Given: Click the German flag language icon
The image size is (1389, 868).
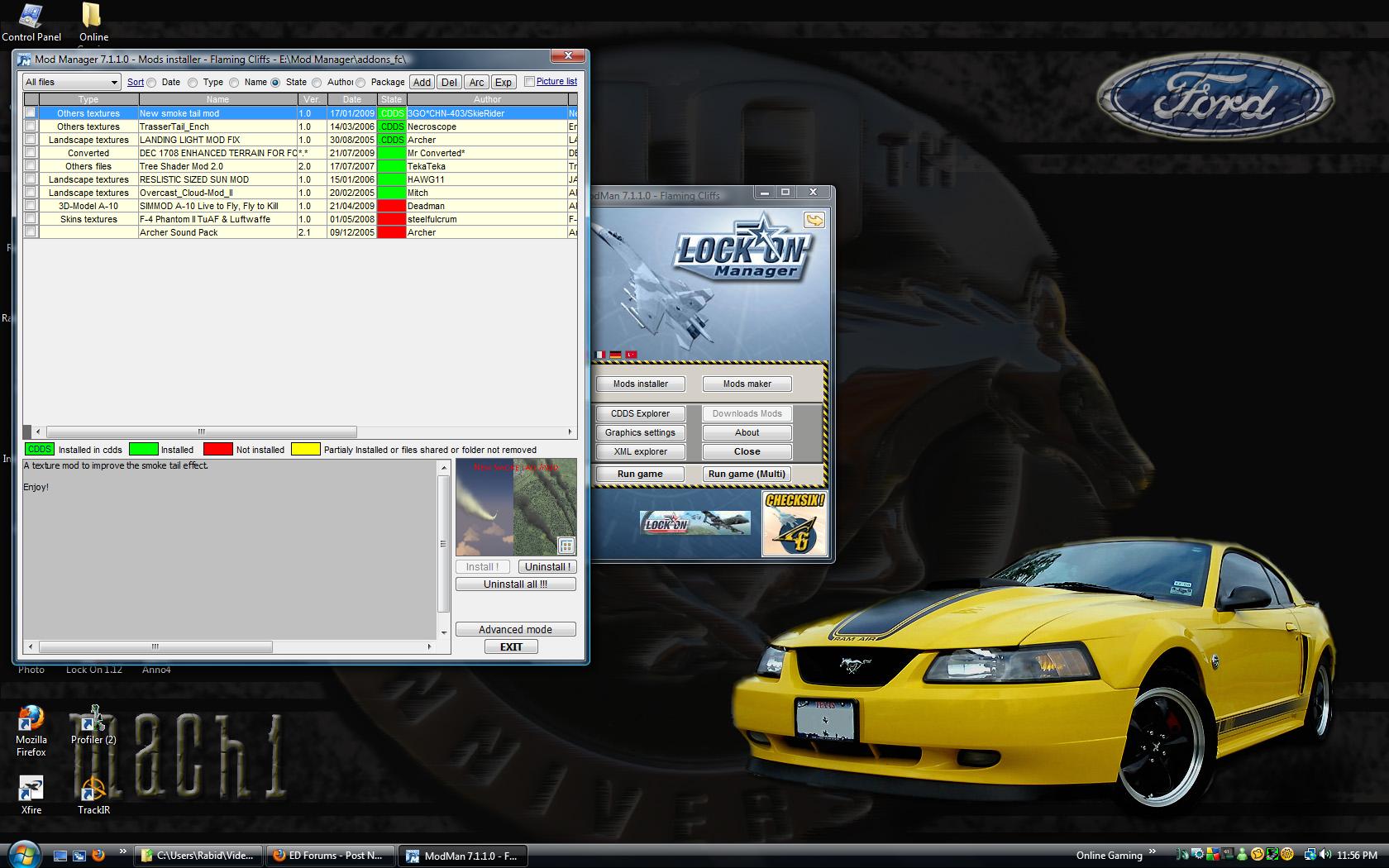Looking at the screenshot, I should coord(616,355).
